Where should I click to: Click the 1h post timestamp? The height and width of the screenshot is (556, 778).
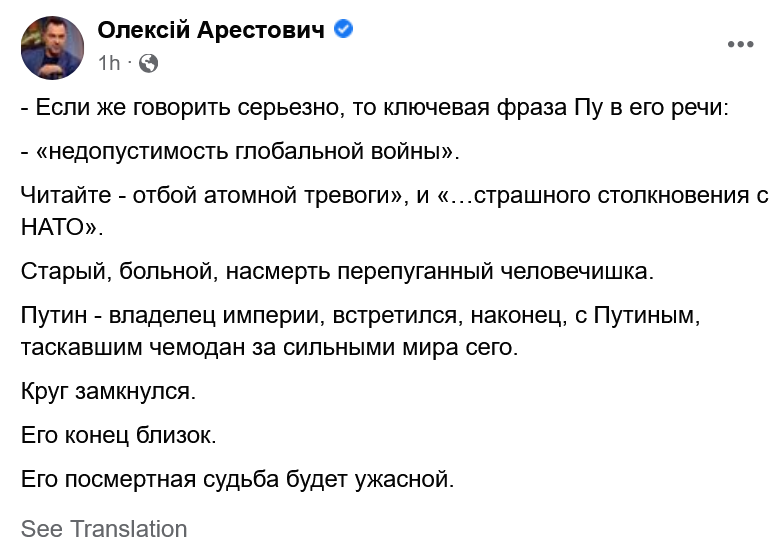[x=109, y=63]
